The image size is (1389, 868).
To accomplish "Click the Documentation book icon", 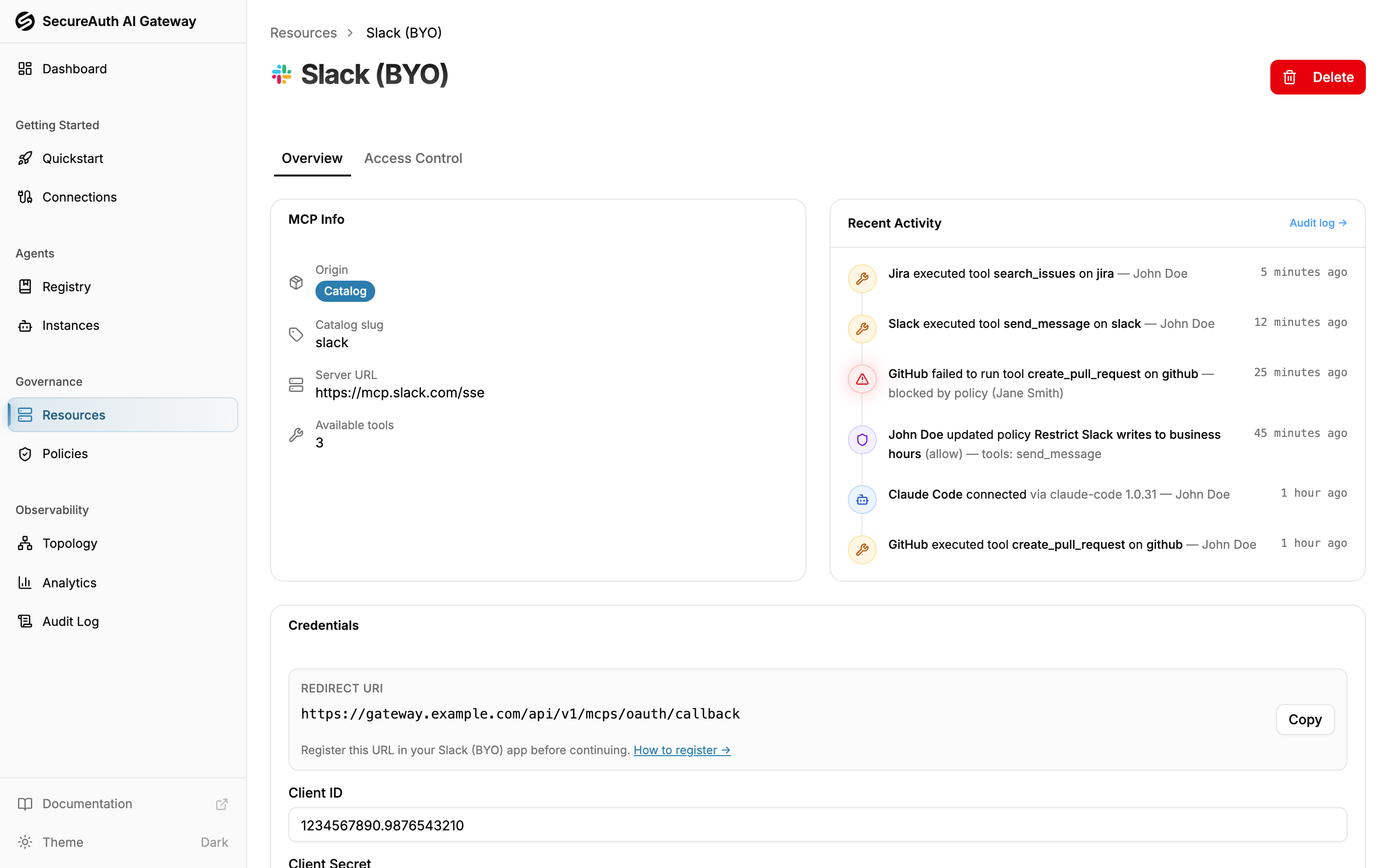I will click(25, 804).
